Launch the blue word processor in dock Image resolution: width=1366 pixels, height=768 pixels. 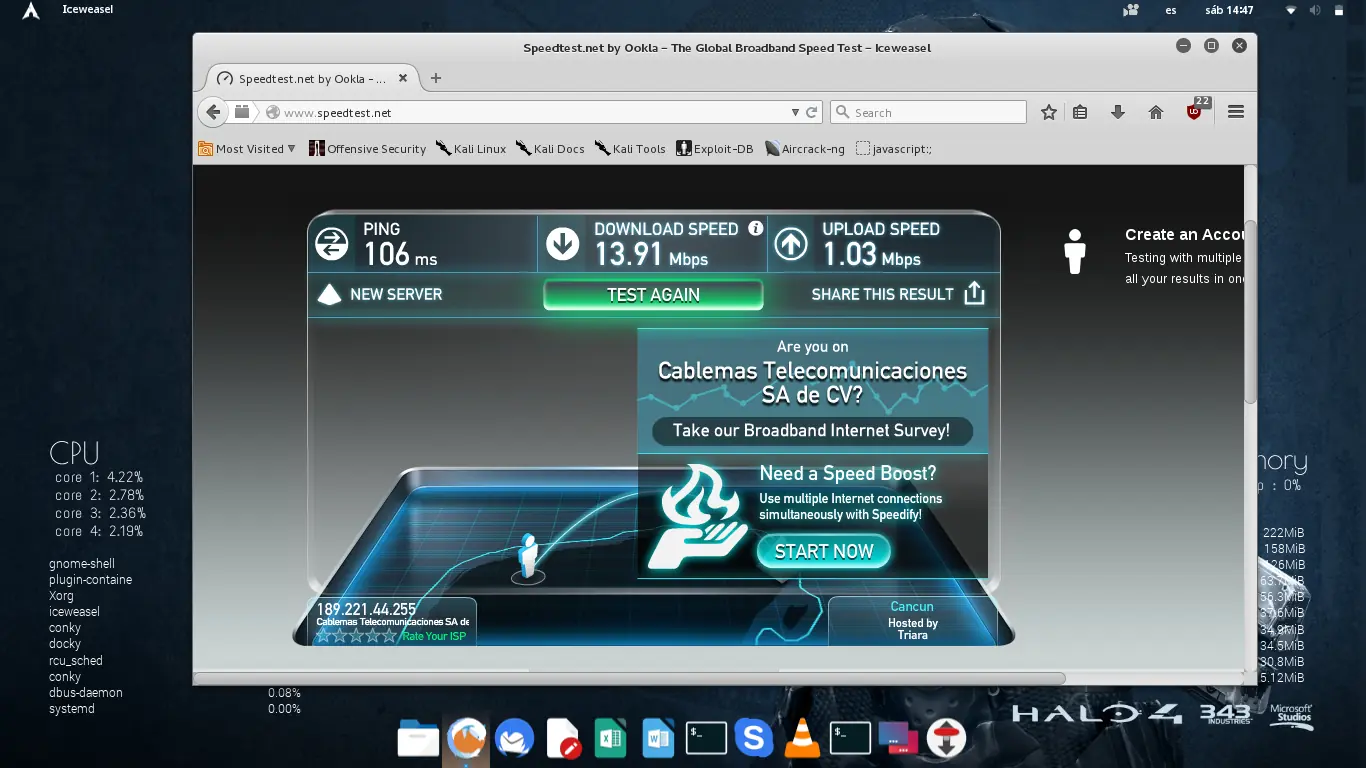click(658, 739)
